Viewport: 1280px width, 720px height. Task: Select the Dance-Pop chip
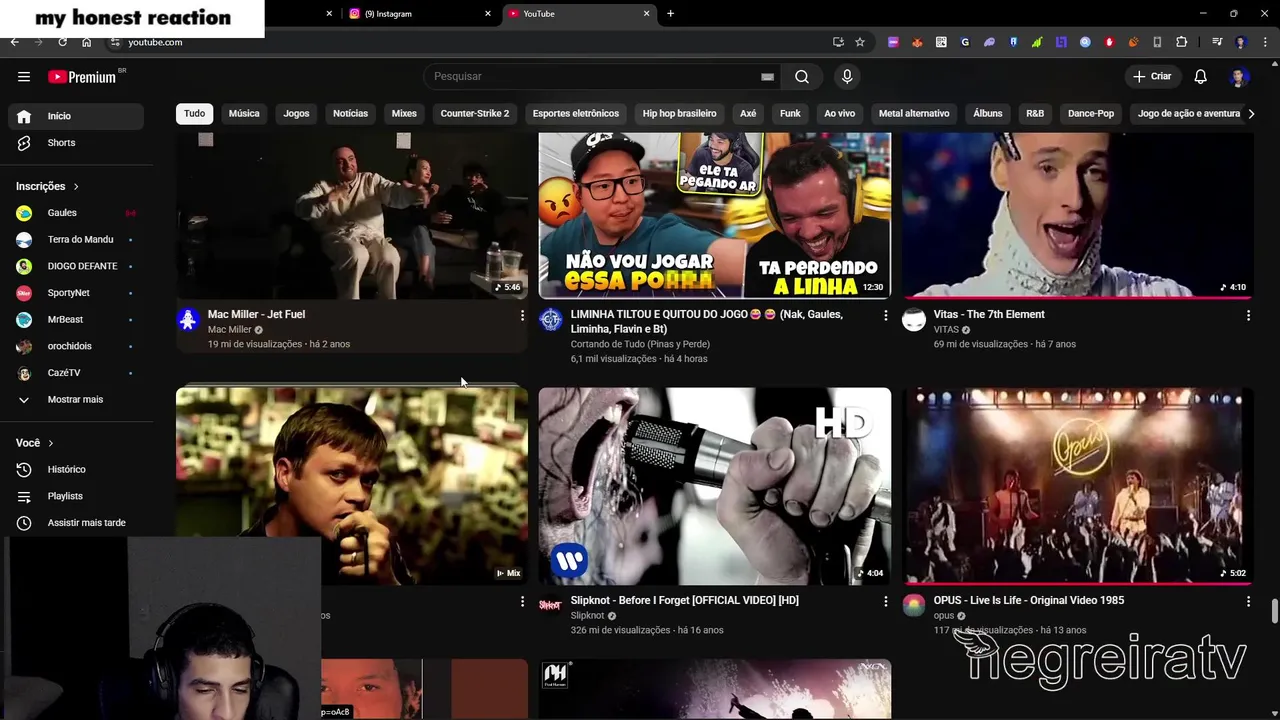[1091, 114]
